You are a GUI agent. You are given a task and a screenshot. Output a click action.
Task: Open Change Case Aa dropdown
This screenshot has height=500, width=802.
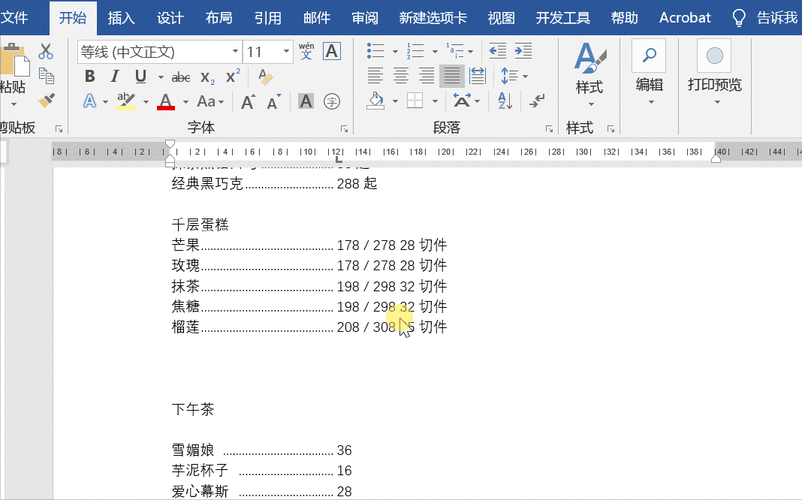click(210, 101)
